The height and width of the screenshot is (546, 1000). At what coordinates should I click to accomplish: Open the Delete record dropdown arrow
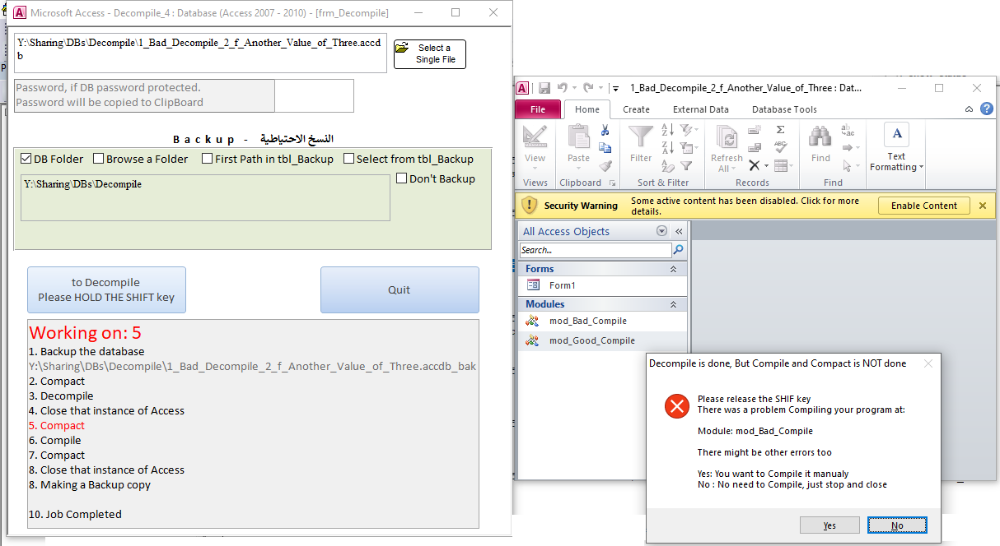(x=767, y=166)
